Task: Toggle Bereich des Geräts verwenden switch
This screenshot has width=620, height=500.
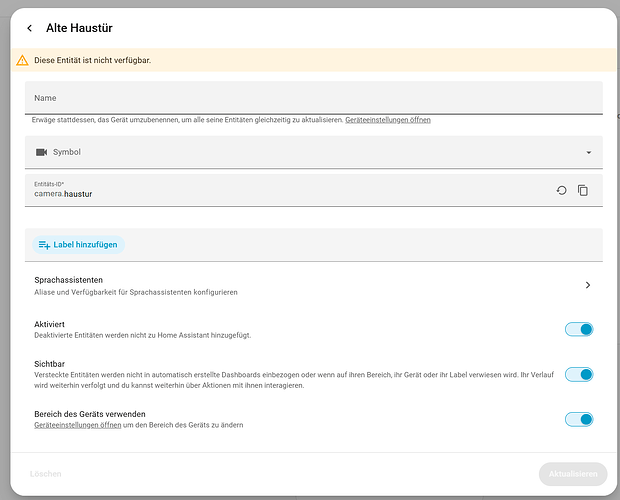Action: (x=579, y=419)
